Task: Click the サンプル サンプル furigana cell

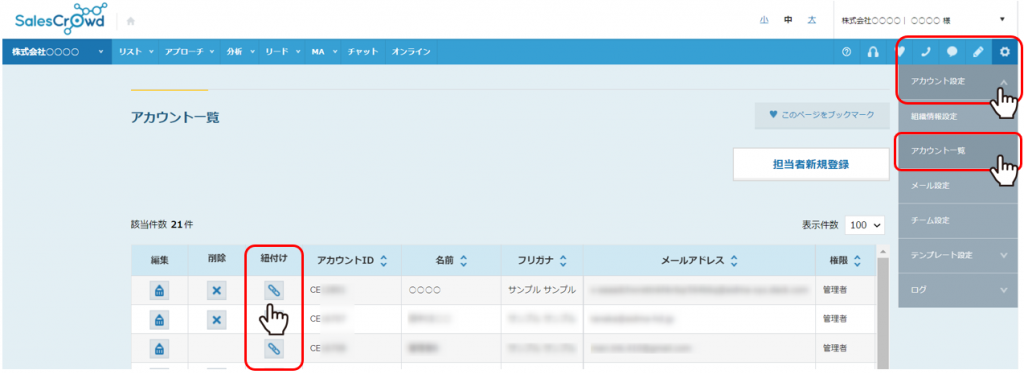Action: (542, 290)
